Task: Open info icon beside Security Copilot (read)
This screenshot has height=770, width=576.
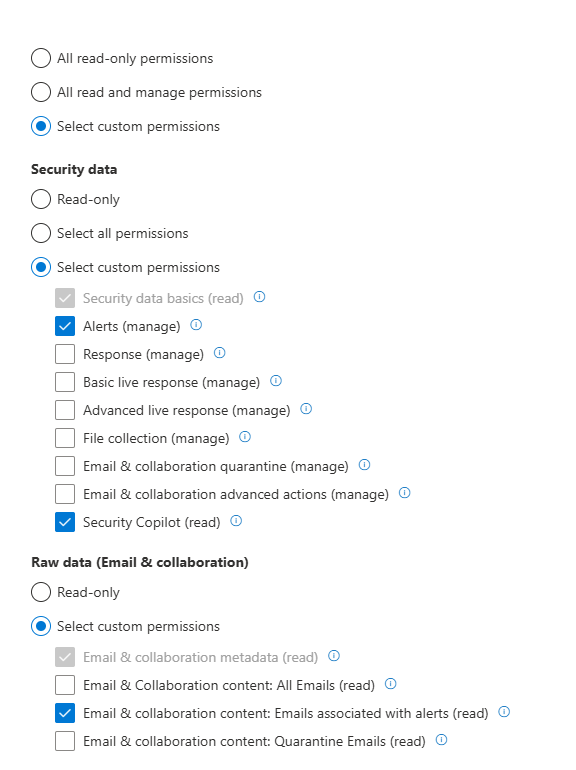Action: click(x=236, y=521)
